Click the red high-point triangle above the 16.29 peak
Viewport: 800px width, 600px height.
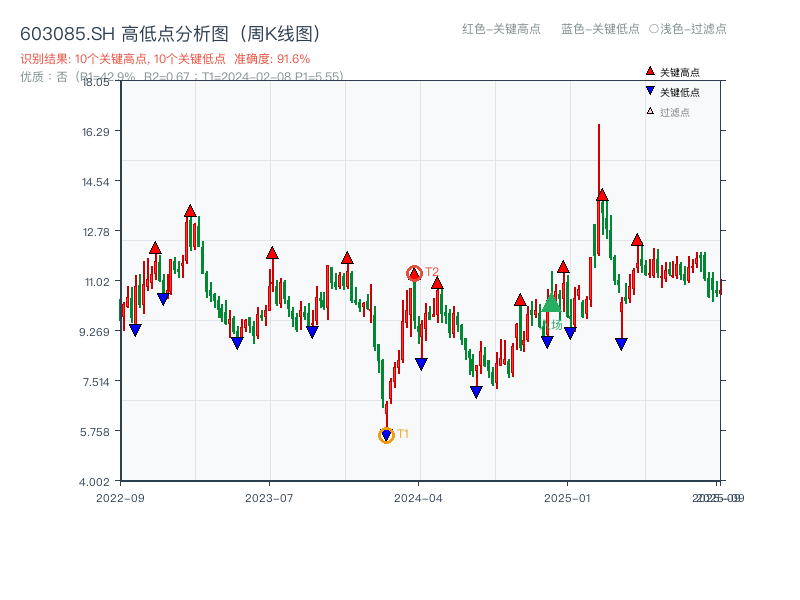click(x=600, y=193)
